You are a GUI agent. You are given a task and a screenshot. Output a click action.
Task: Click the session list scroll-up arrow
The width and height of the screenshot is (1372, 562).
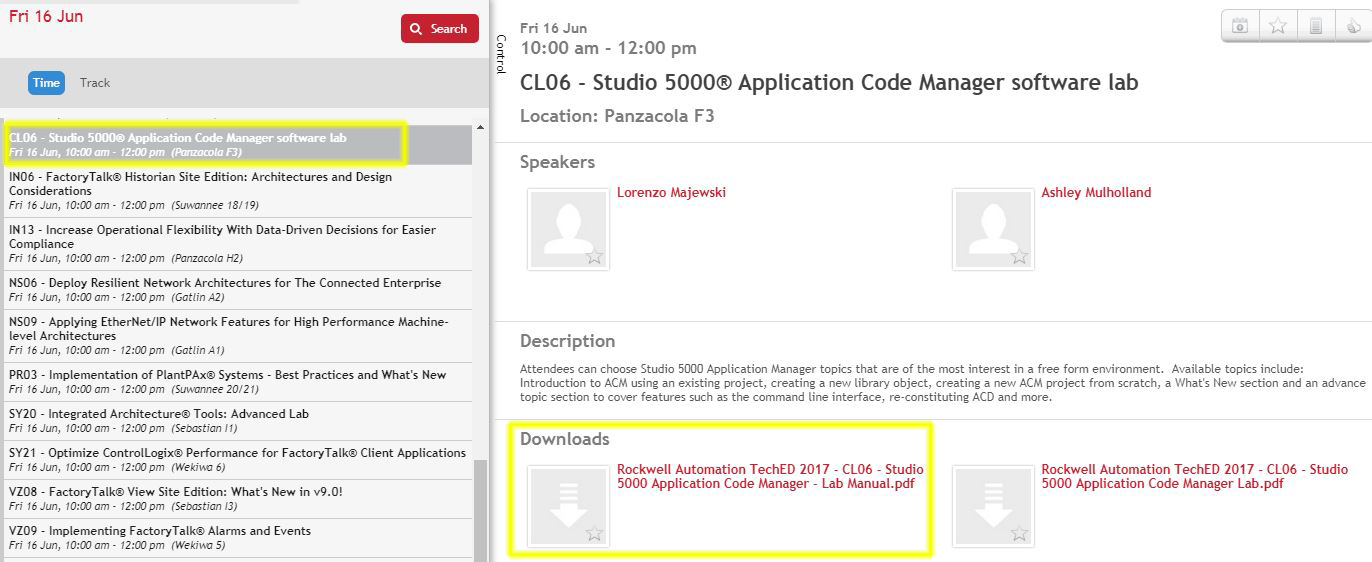point(480,127)
